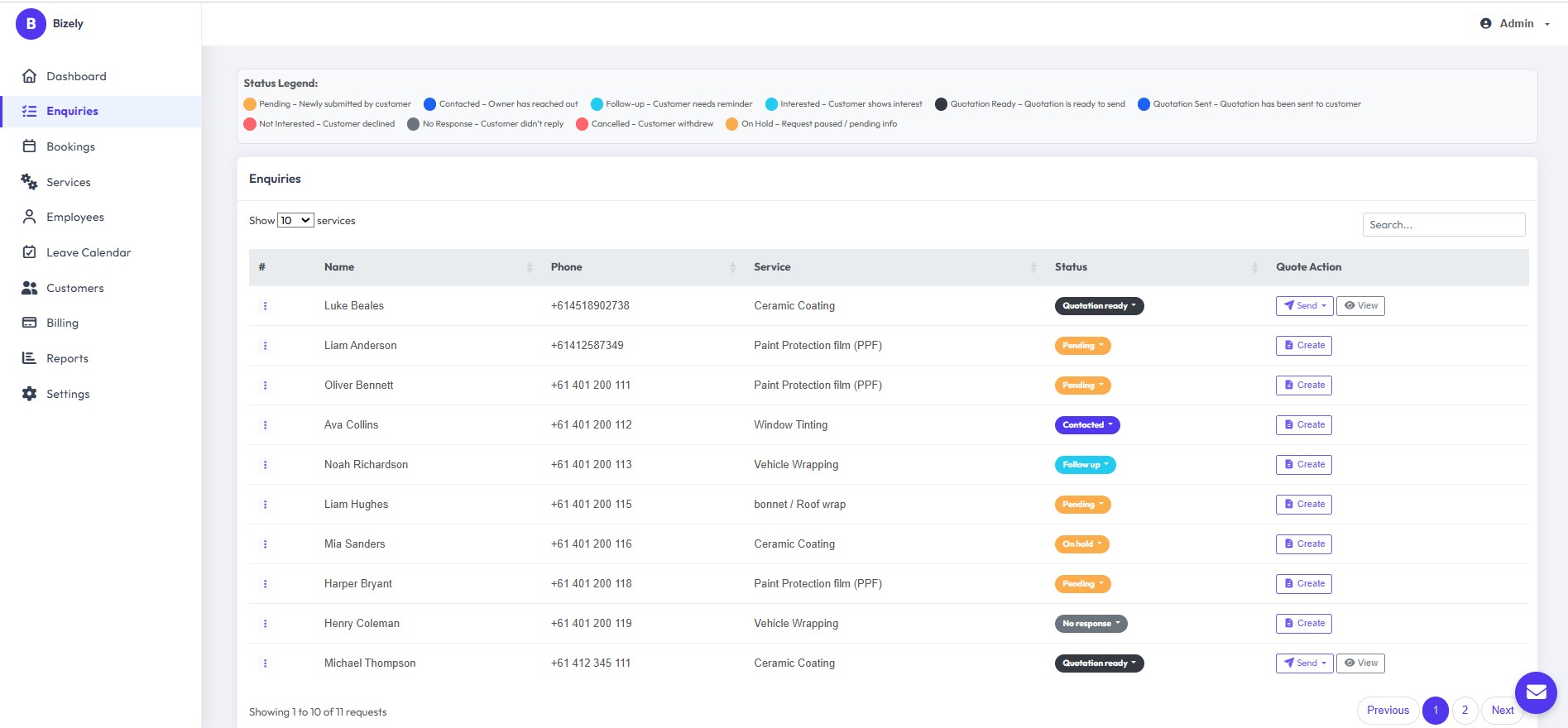
Task: View quotation for Michael Thompson
Action: tap(1360, 663)
